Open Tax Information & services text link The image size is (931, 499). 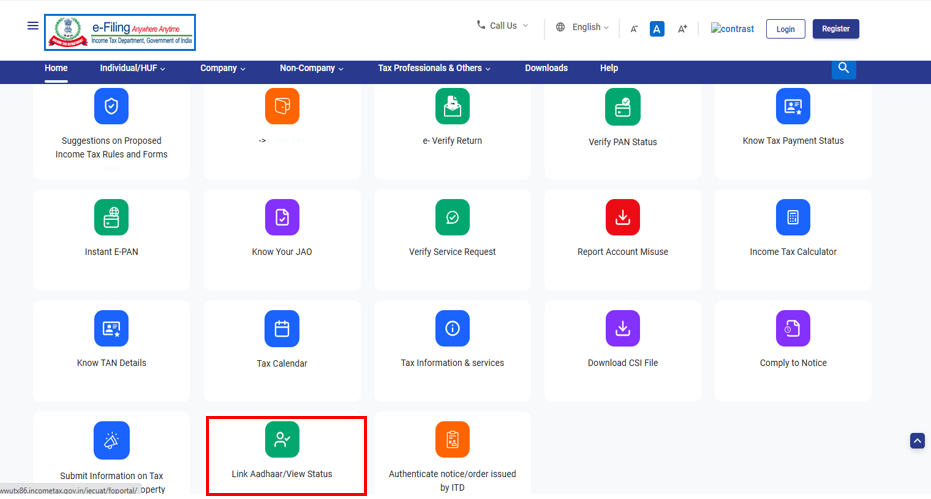(452, 363)
